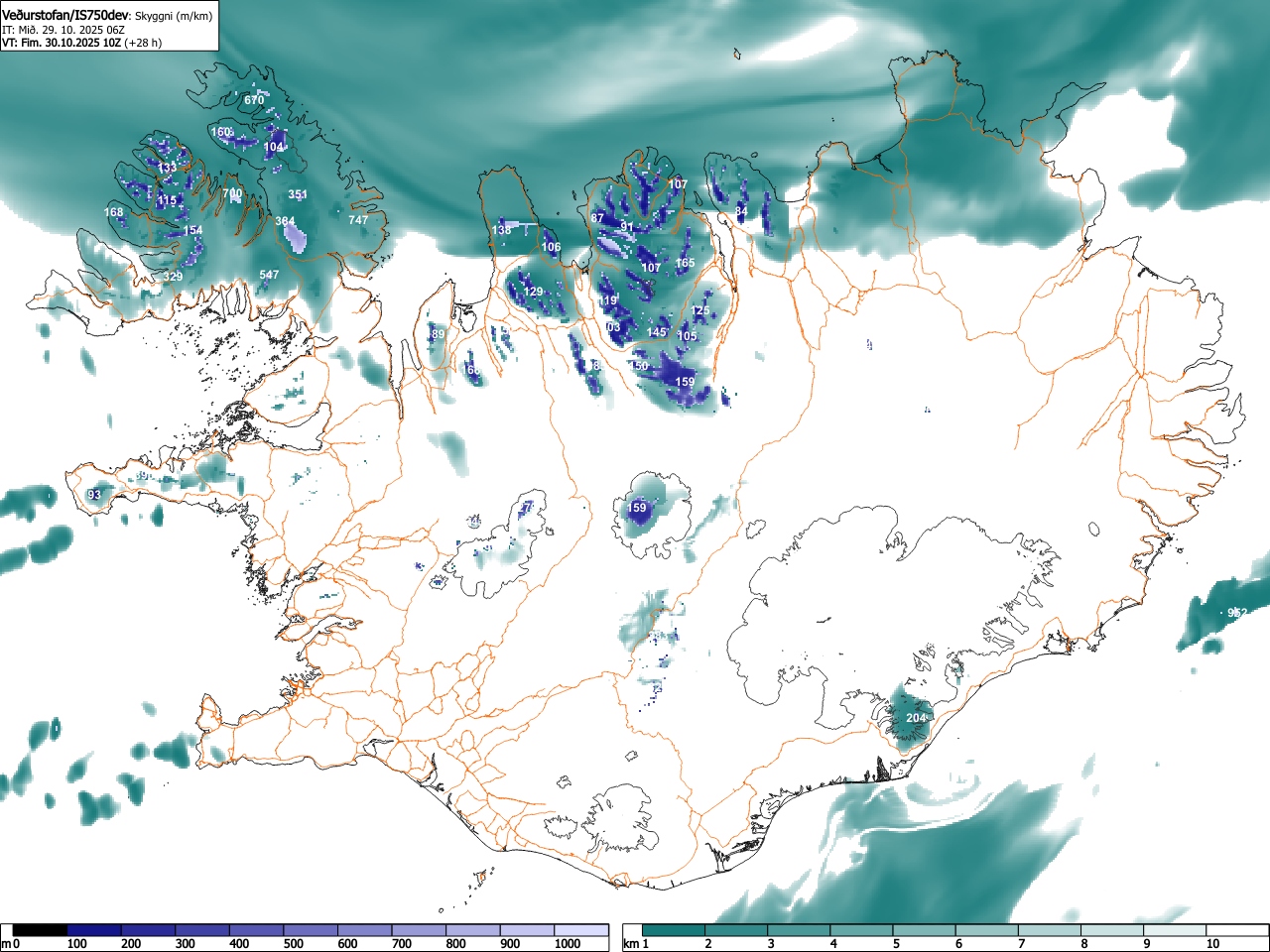This screenshot has height=952, width=1270.
Task: Click the visibility value 105 on the map
Action: [688, 336]
